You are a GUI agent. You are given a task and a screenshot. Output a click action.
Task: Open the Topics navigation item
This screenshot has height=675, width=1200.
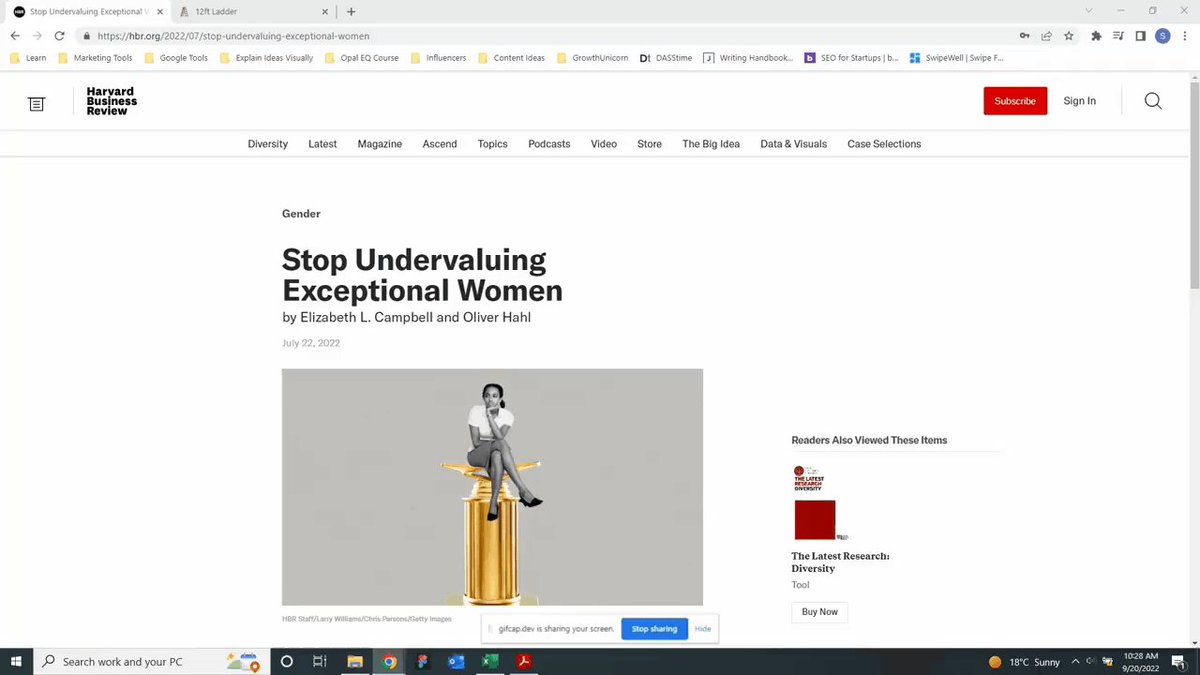click(x=492, y=144)
